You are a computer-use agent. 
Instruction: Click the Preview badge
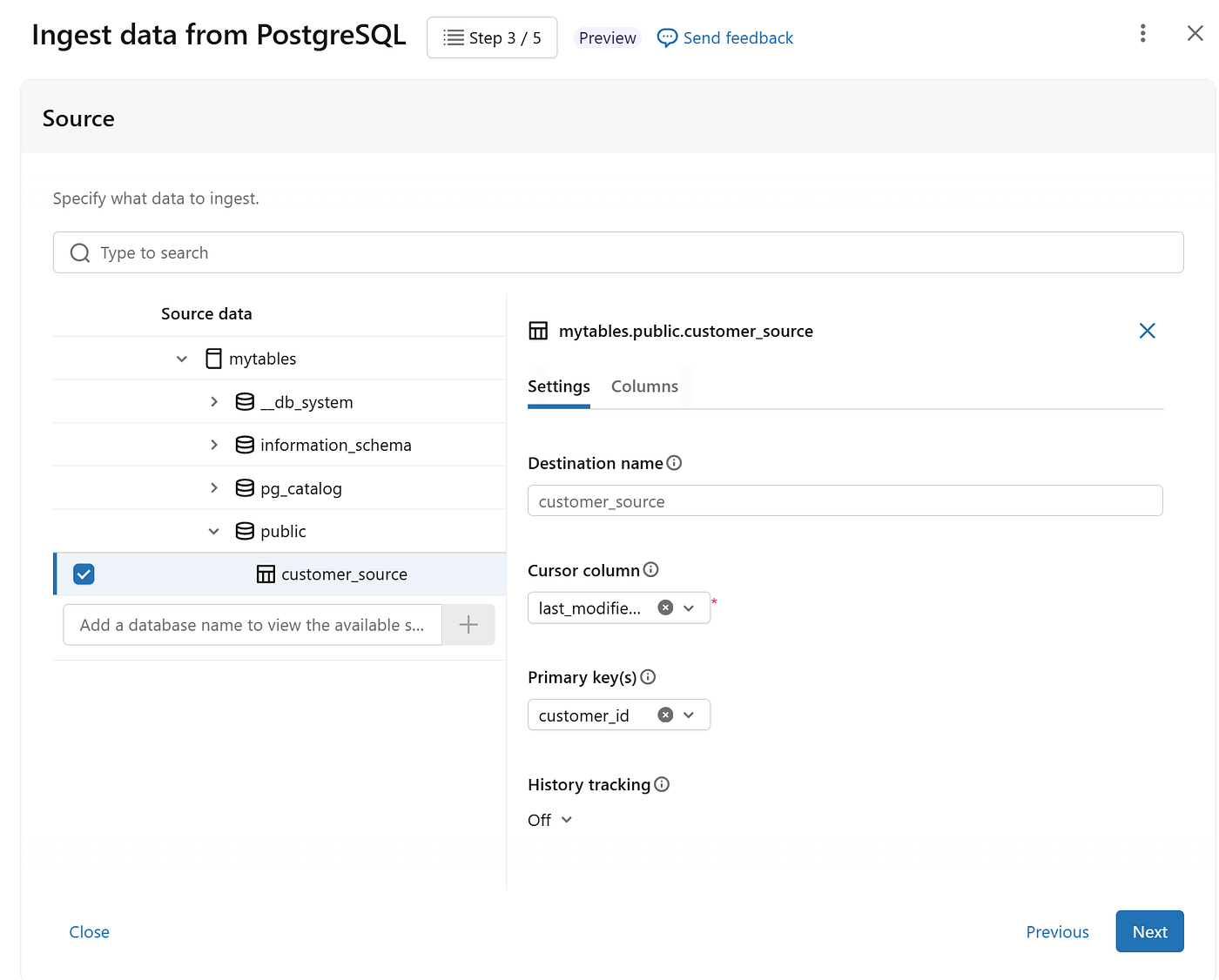point(608,38)
